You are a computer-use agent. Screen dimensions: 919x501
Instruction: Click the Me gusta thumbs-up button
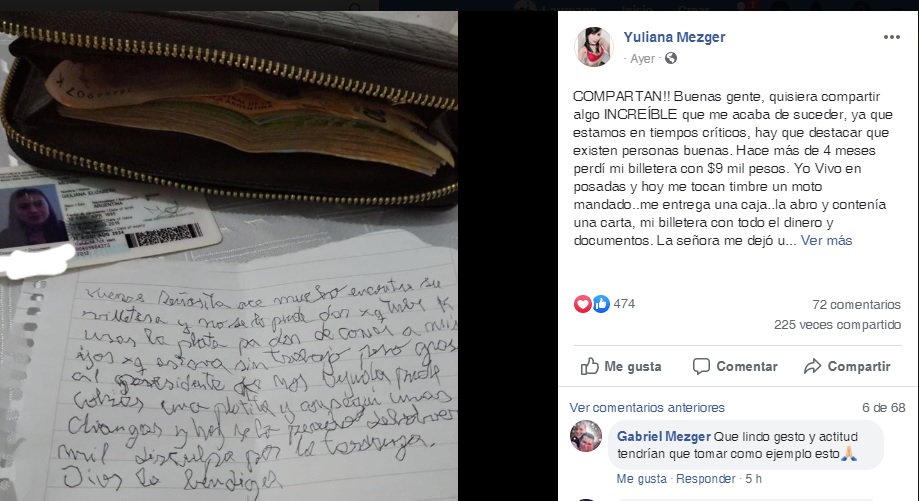pyautogui.click(x=621, y=366)
